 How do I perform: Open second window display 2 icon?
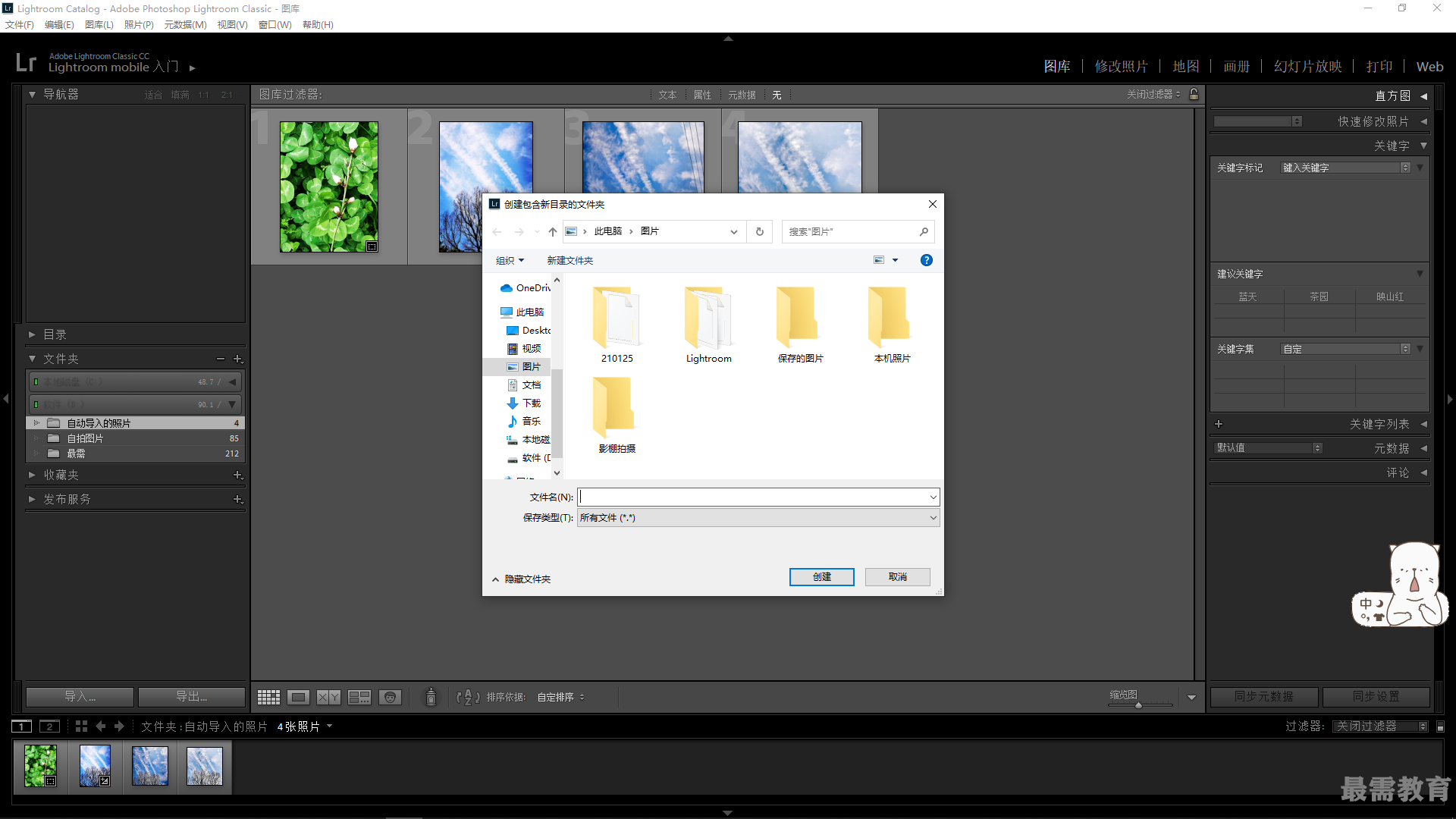[49, 726]
